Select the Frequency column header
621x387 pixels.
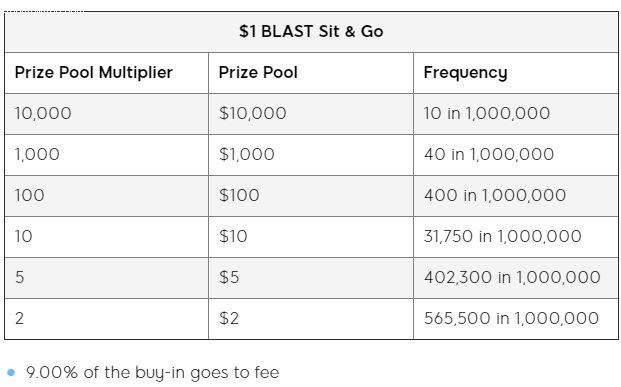[x=465, y=73]
